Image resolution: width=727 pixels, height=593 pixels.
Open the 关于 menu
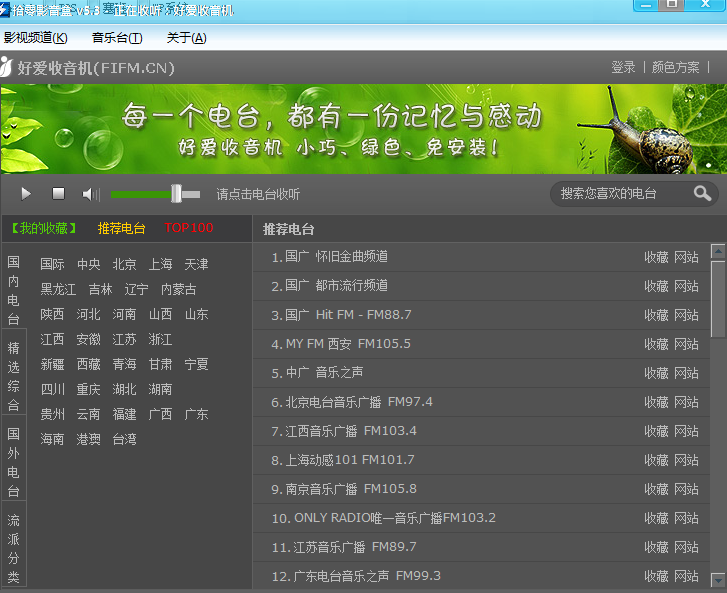[x=186, y=38]
